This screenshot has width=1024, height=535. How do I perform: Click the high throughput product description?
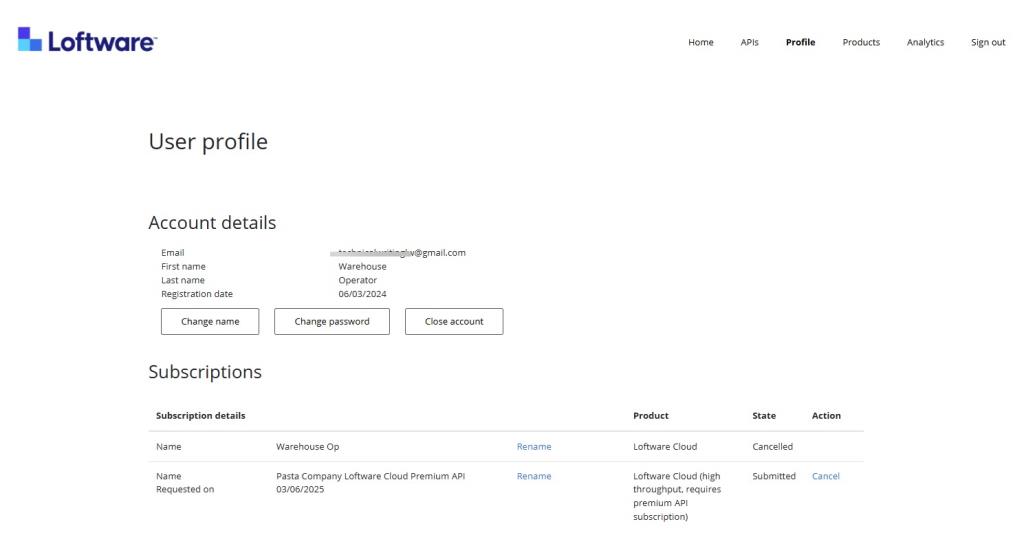pos(677,496)
